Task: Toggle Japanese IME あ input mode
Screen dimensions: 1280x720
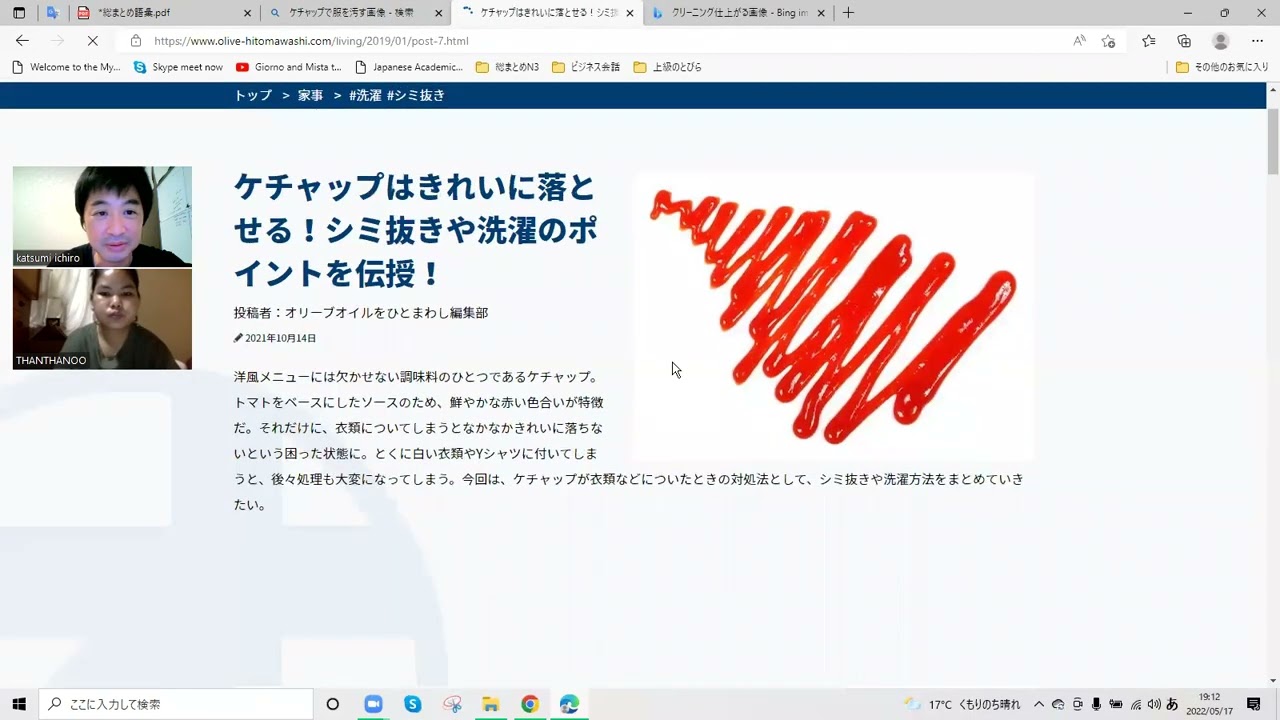Action: (x=1172, y=704)
